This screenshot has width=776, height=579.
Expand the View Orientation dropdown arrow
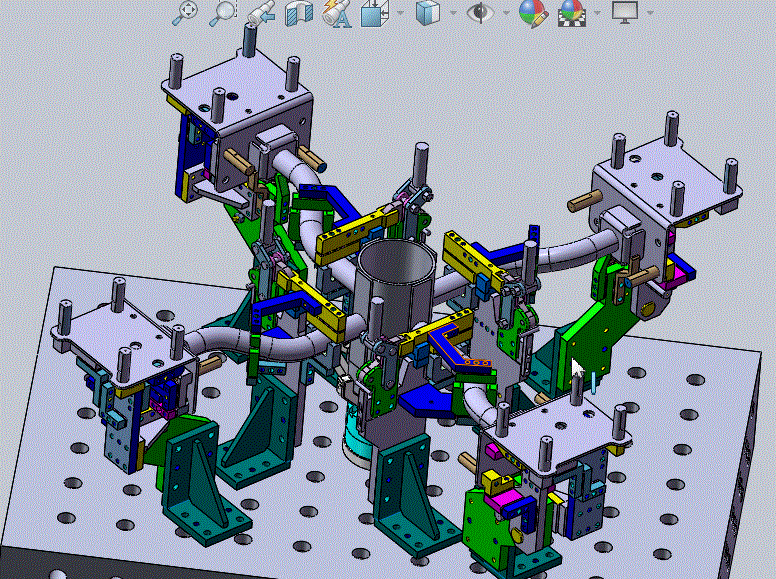399,13
